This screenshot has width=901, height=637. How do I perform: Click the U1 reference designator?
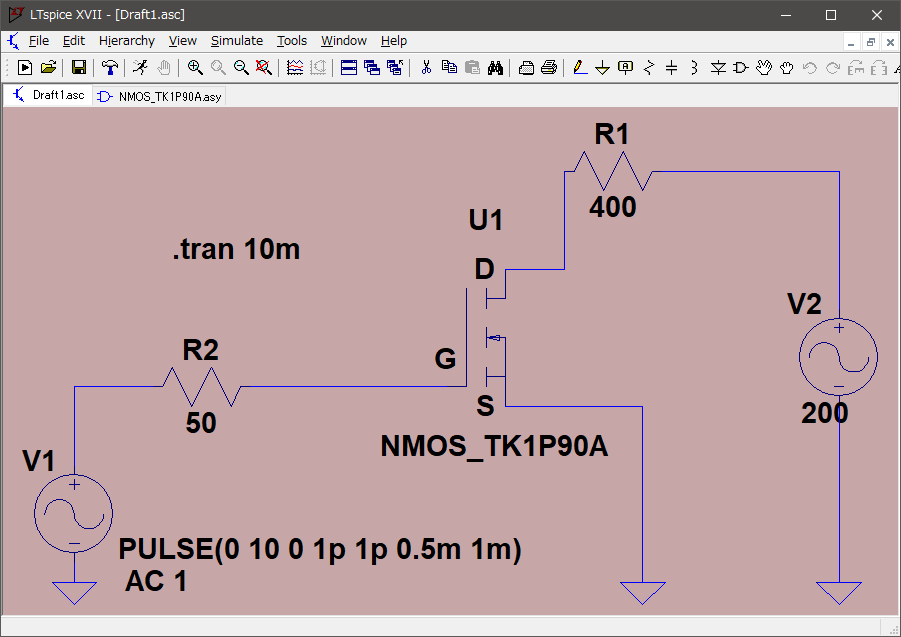[x=486, y=220]
